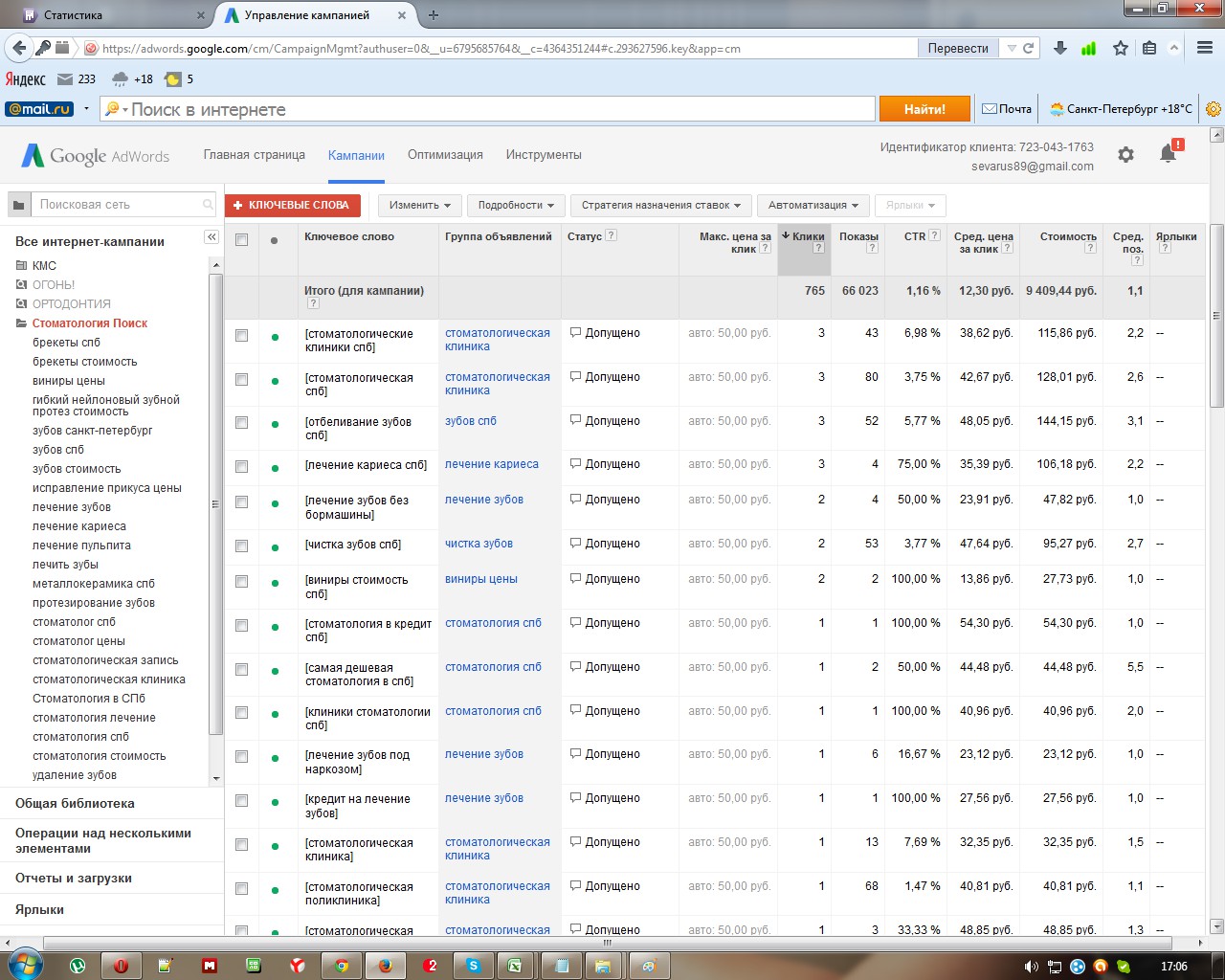Open the notifications bell
Screen dimensions: 1225x980
pos(1169,153)
